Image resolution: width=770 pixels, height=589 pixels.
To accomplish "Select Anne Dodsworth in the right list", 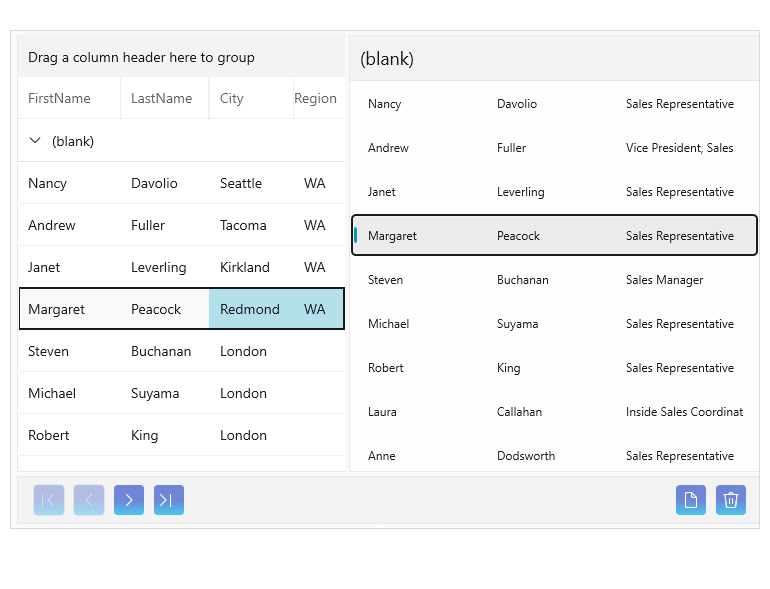I will (x=554, y=455).
